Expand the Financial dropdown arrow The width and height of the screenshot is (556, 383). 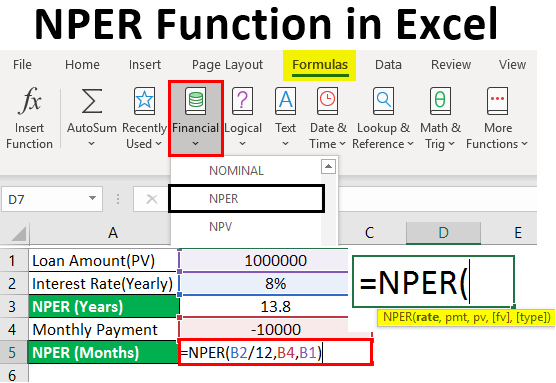pyautogui.click(x=195, y=144)
